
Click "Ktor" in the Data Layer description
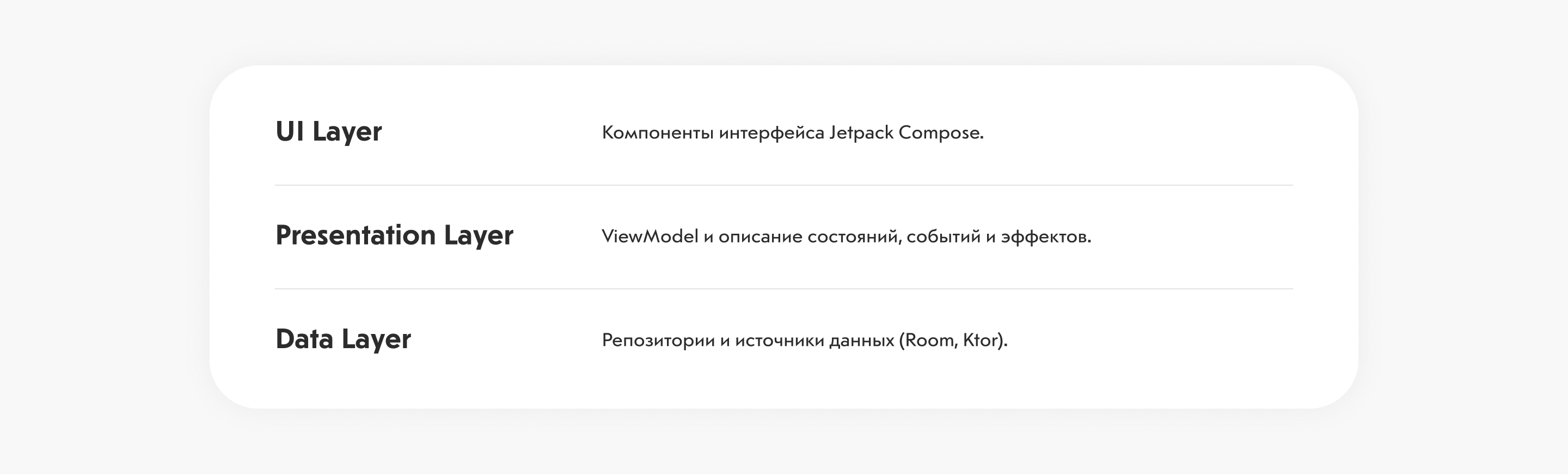pyautogui.click(x=981, y=340)
